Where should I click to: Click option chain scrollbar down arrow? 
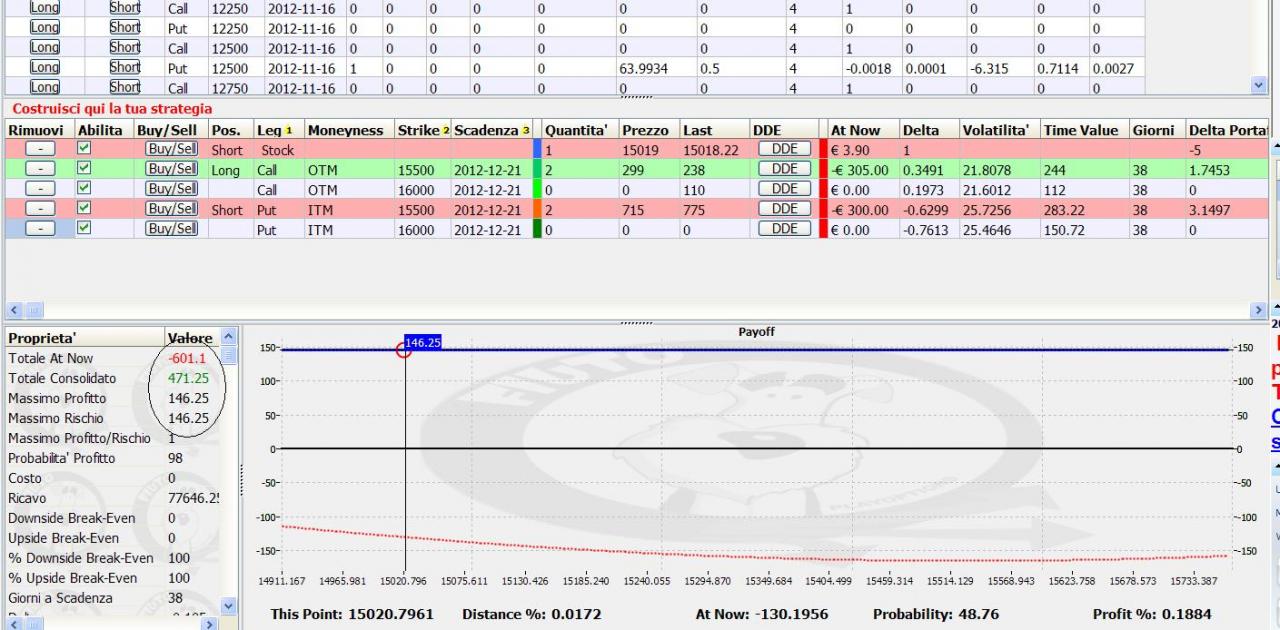1259,87
